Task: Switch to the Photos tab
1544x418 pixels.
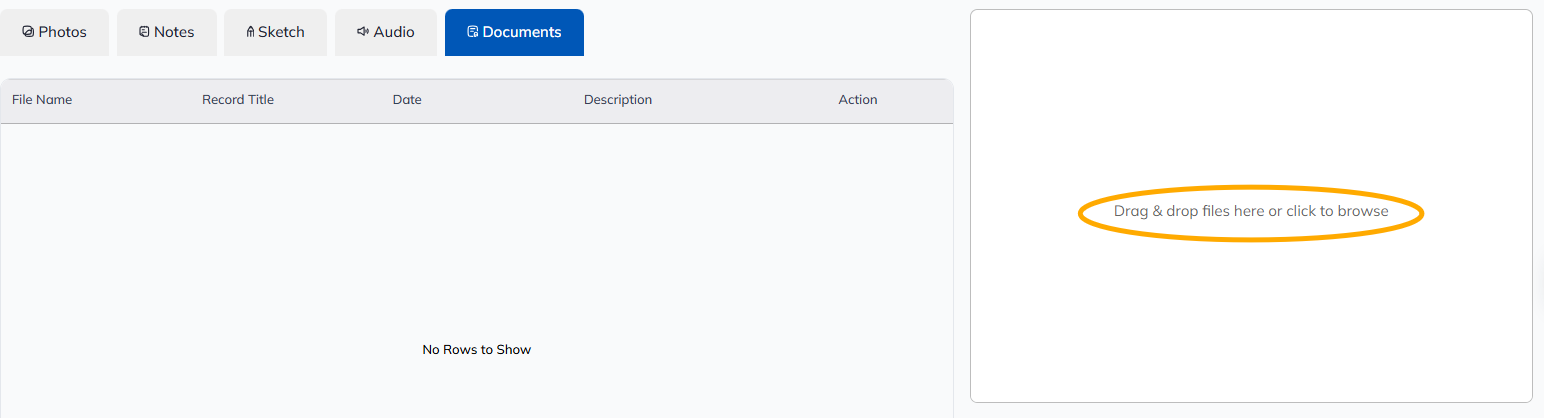Action: 54,32
